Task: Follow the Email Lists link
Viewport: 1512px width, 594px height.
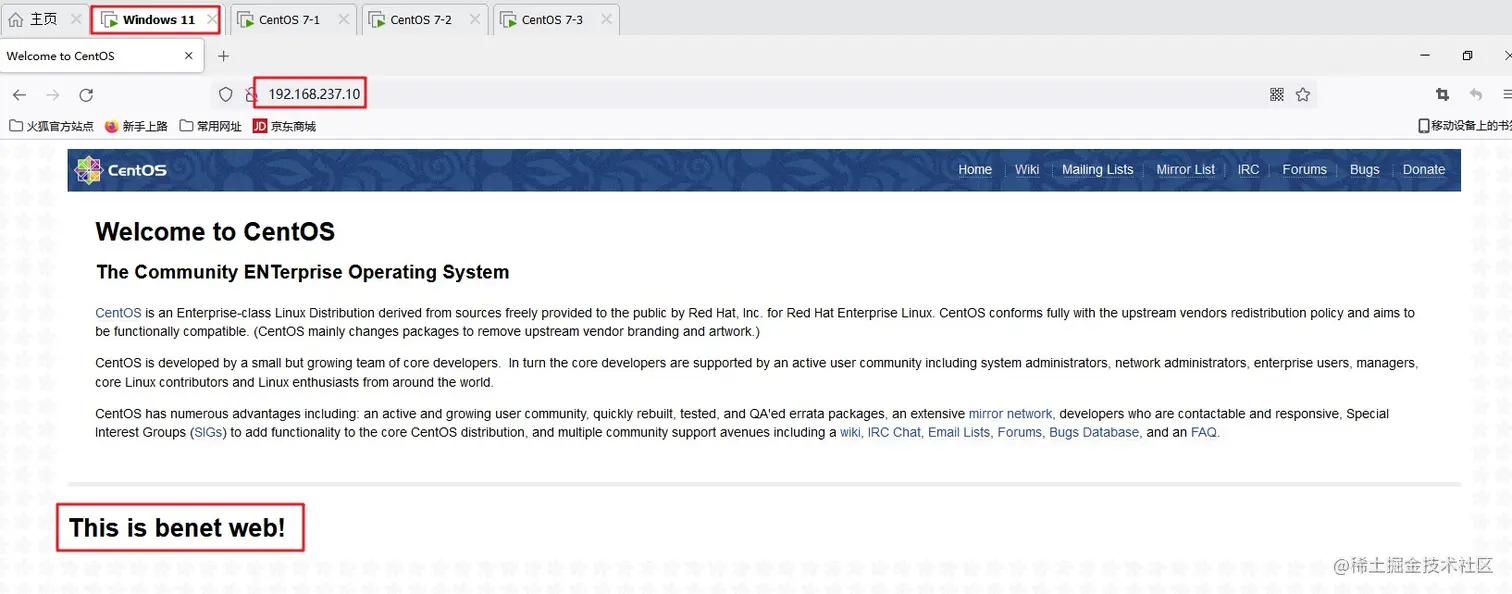Action: tap(959, 433)
